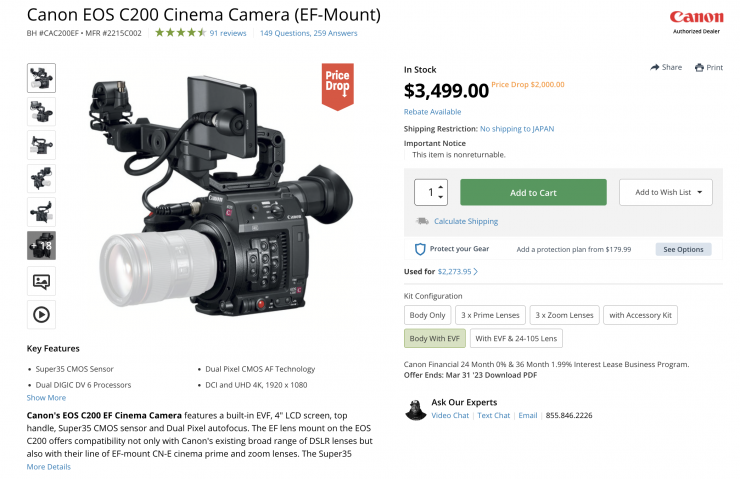Select the Body Only kit configuration
The width and height of the screenshot is (740, 479).
(x=426, y=315)
